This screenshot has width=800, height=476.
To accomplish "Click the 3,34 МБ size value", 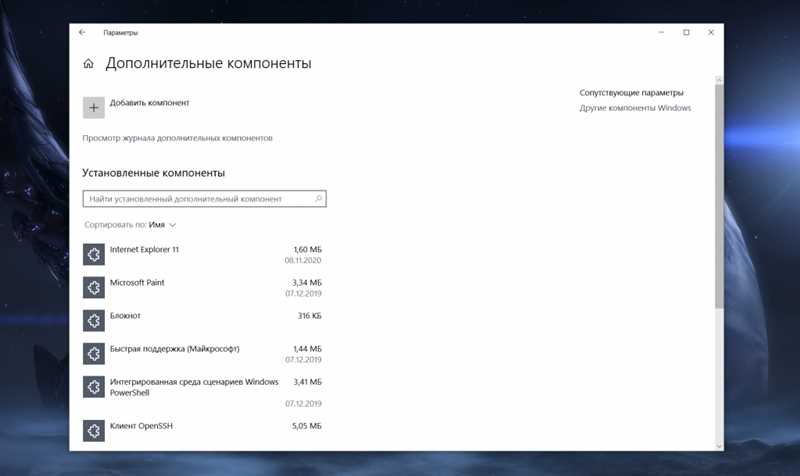I will point(307,282).
